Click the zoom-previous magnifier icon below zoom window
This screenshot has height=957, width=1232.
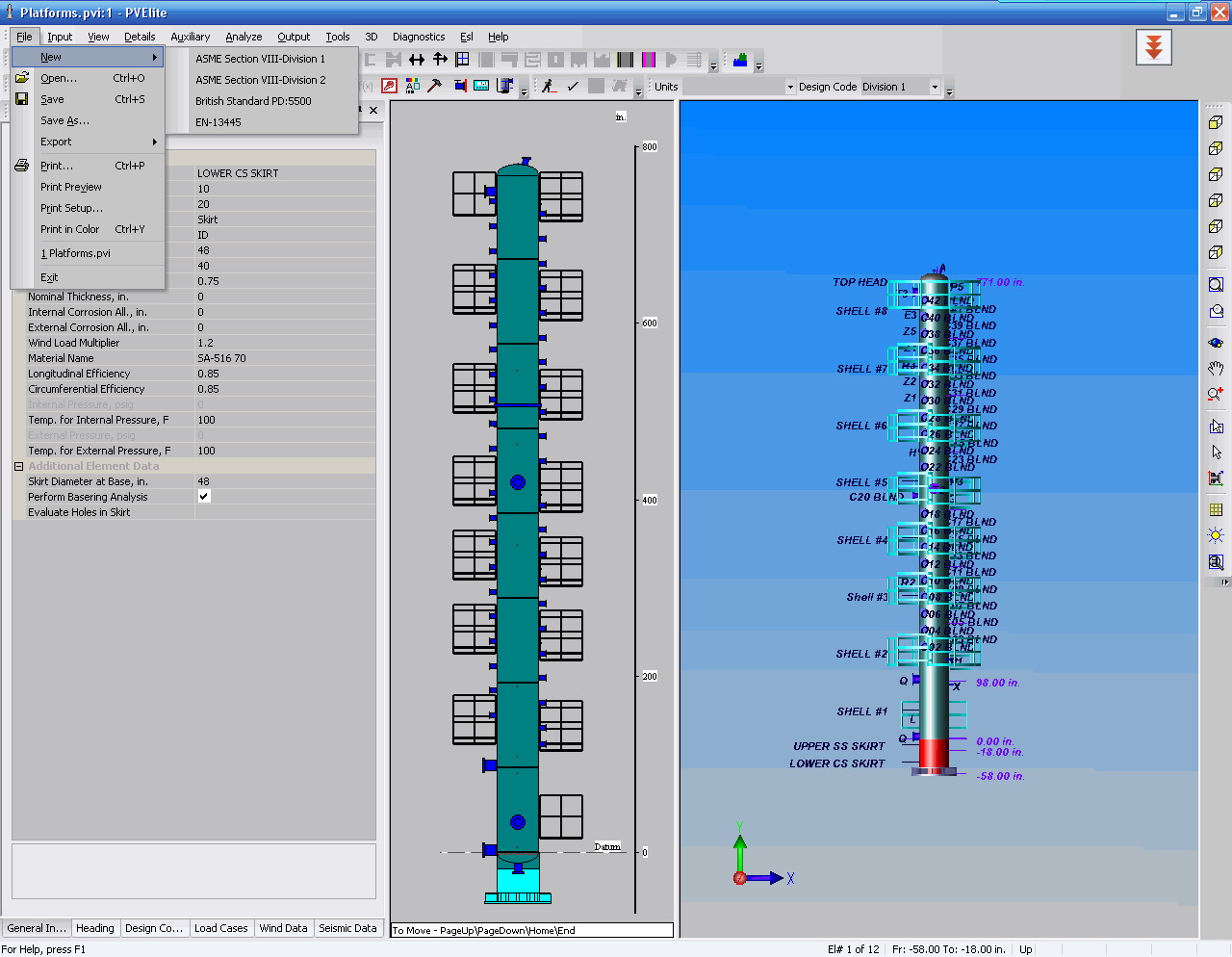(1216, 311)
